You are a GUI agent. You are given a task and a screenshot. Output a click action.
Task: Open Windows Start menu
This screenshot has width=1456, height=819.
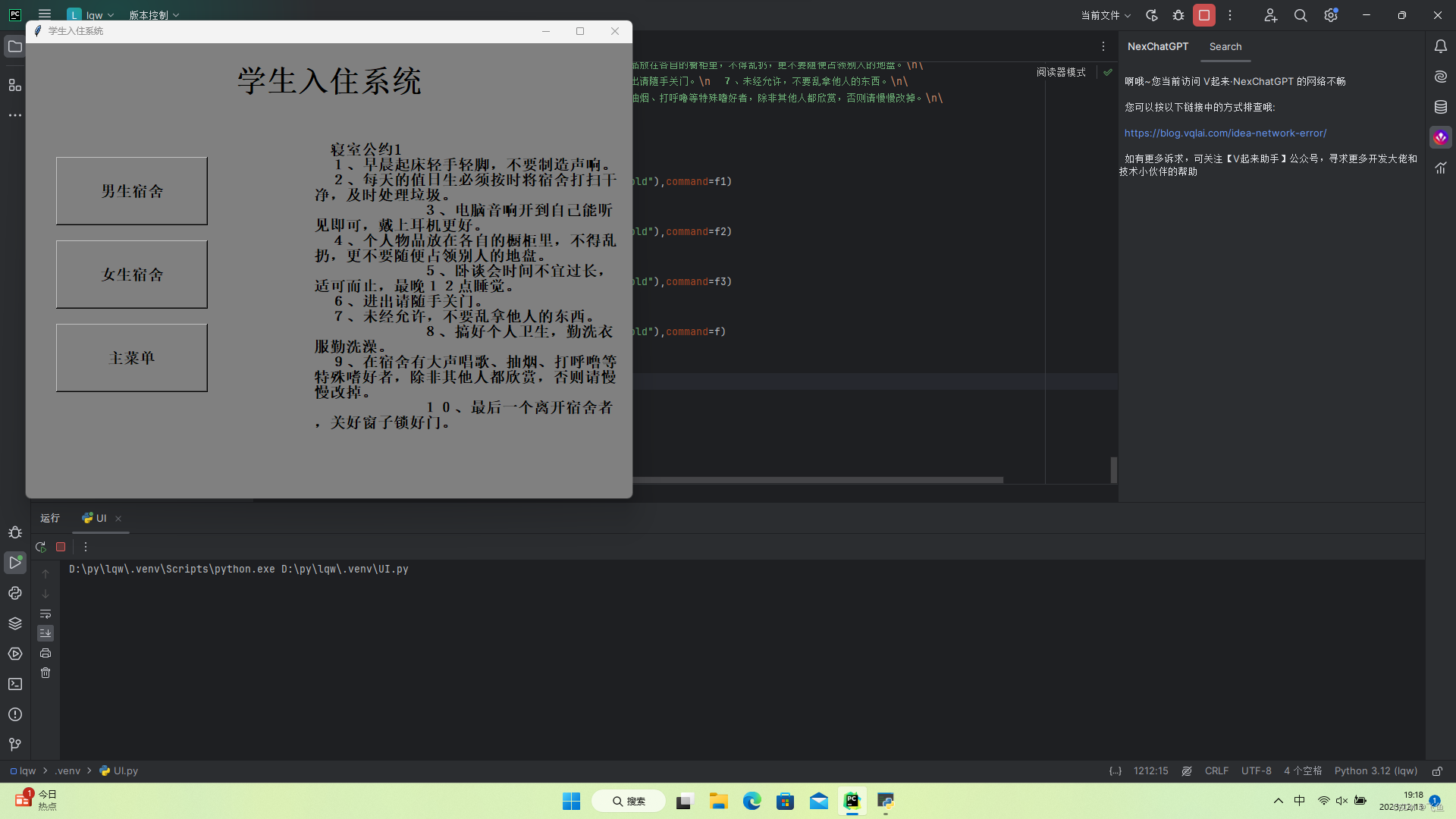pos(571,802)
